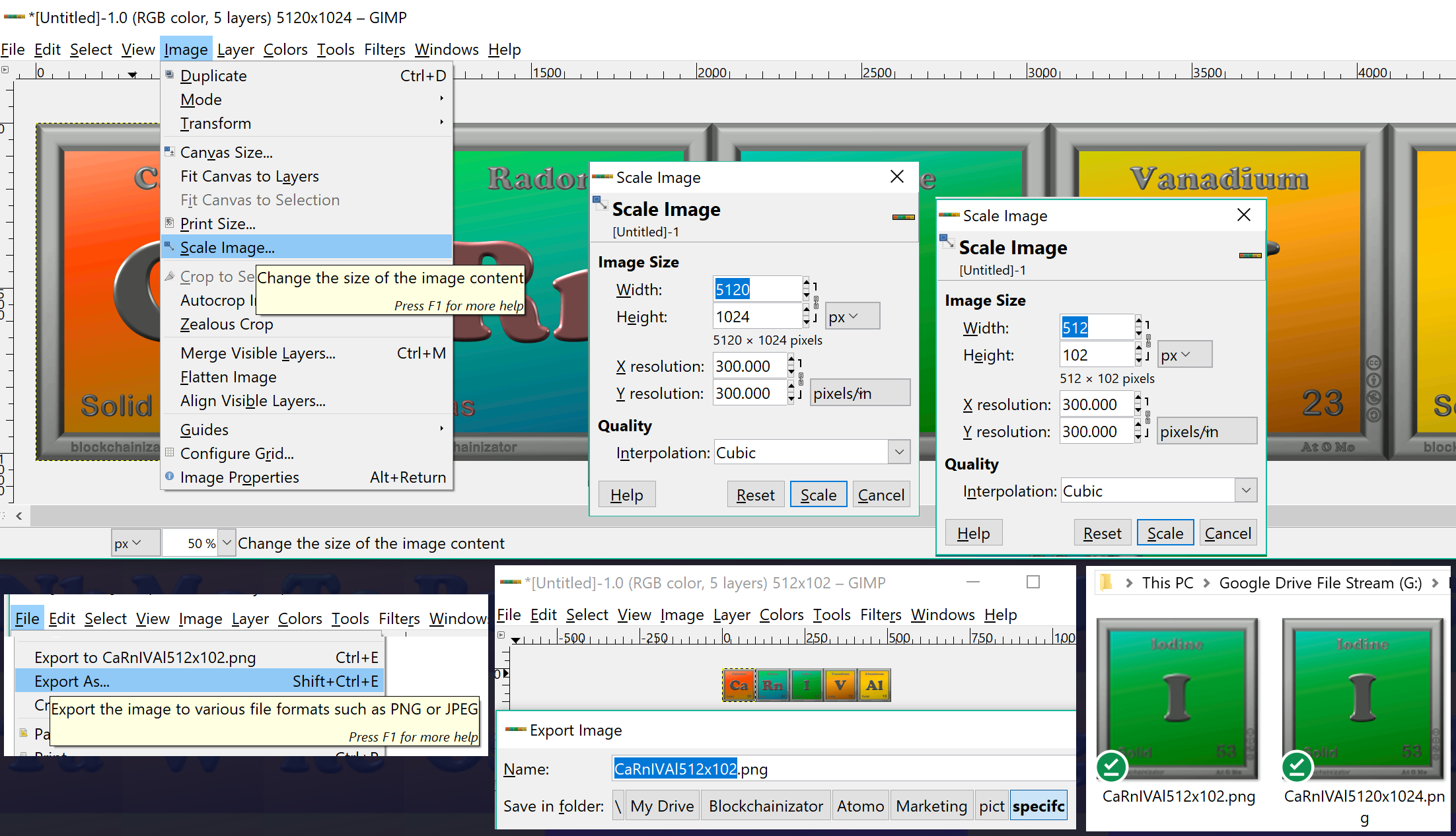This screenshot has height=836, width=1456.
Task: Click the horizontal scrollbar left arrow
Action: tap(19, 516)
